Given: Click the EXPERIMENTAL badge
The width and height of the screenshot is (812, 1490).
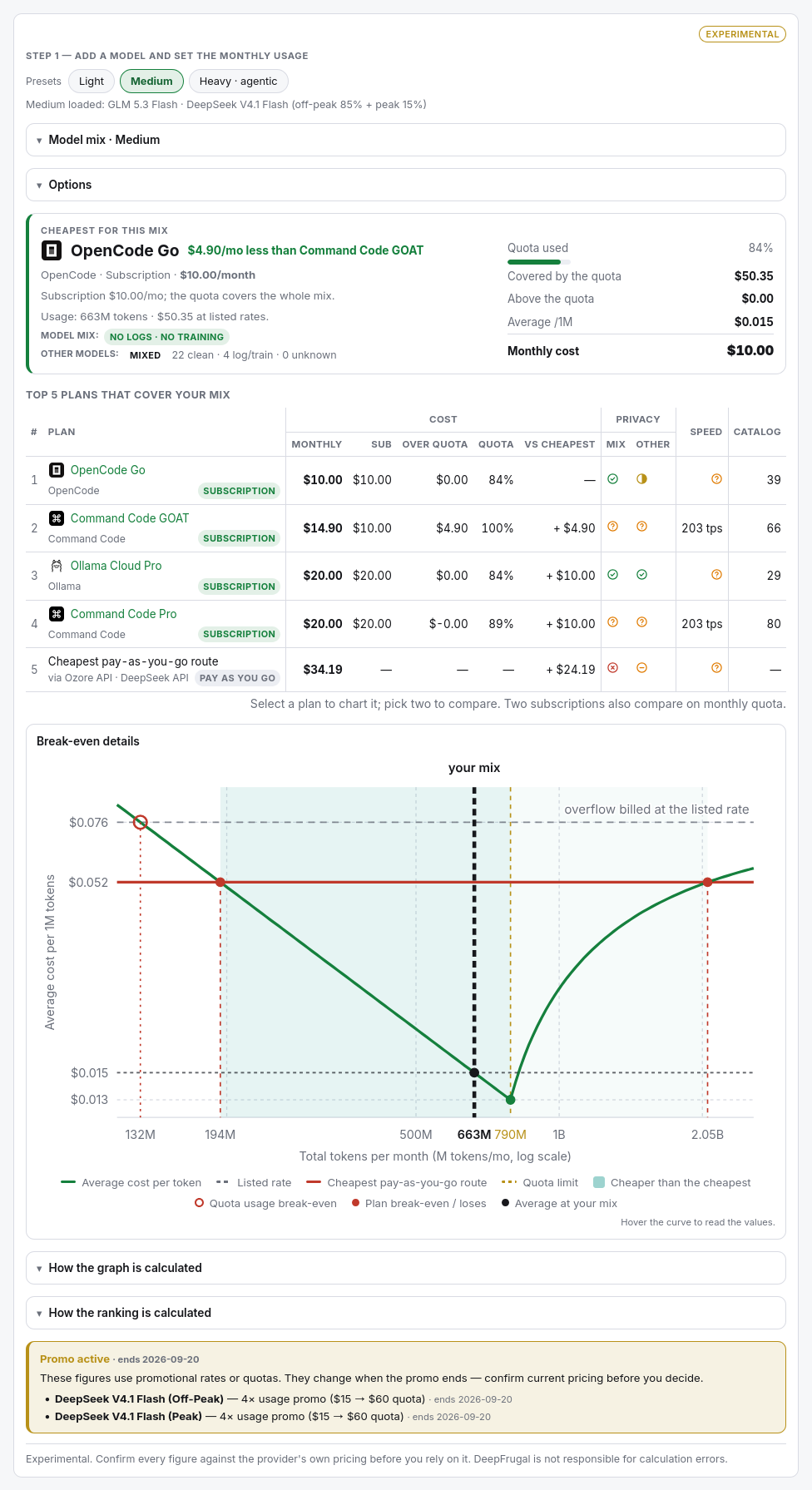Looking at the screenshot, I should click(x=742, y=34).
